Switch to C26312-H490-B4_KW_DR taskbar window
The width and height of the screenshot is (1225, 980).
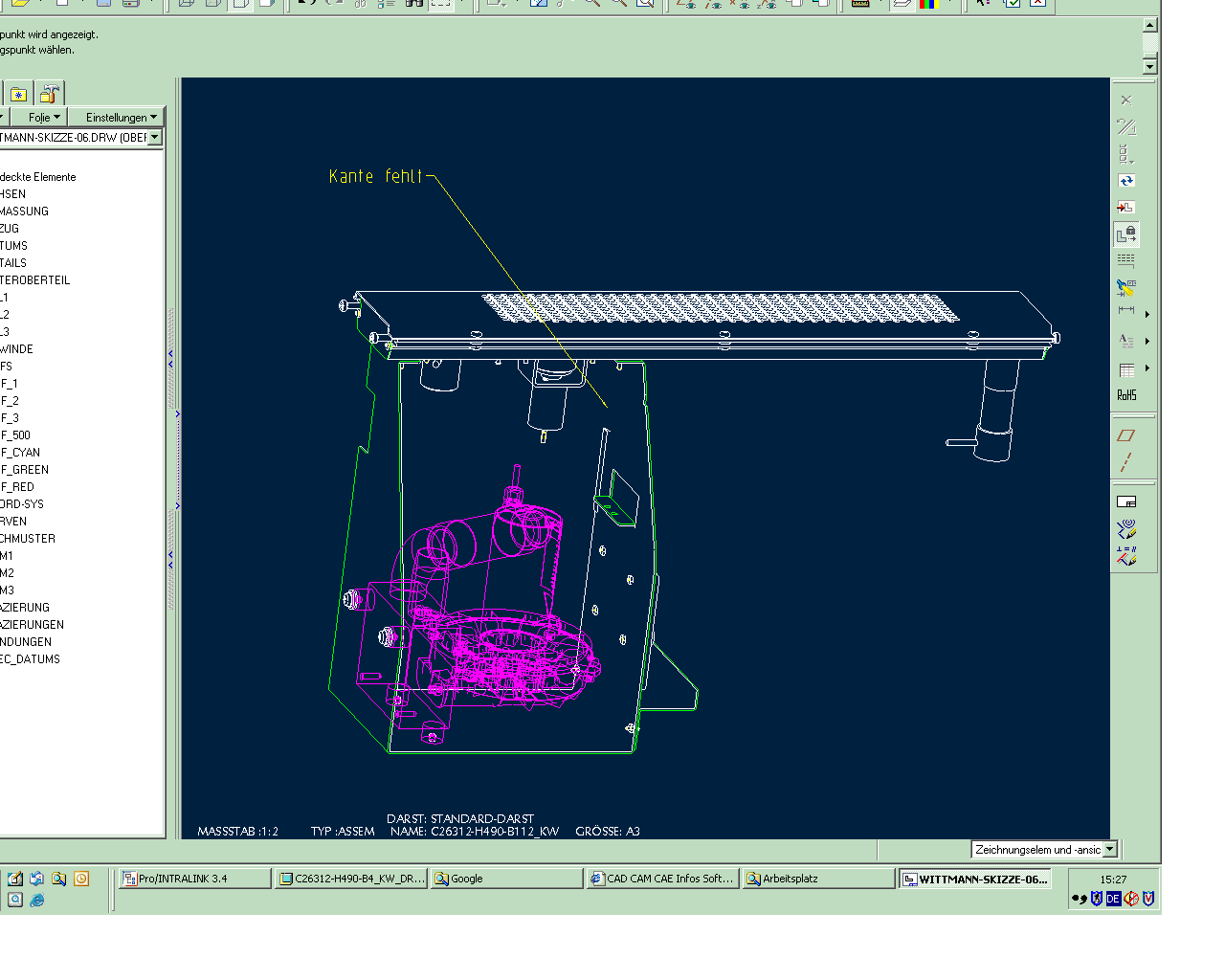point(351,879)
